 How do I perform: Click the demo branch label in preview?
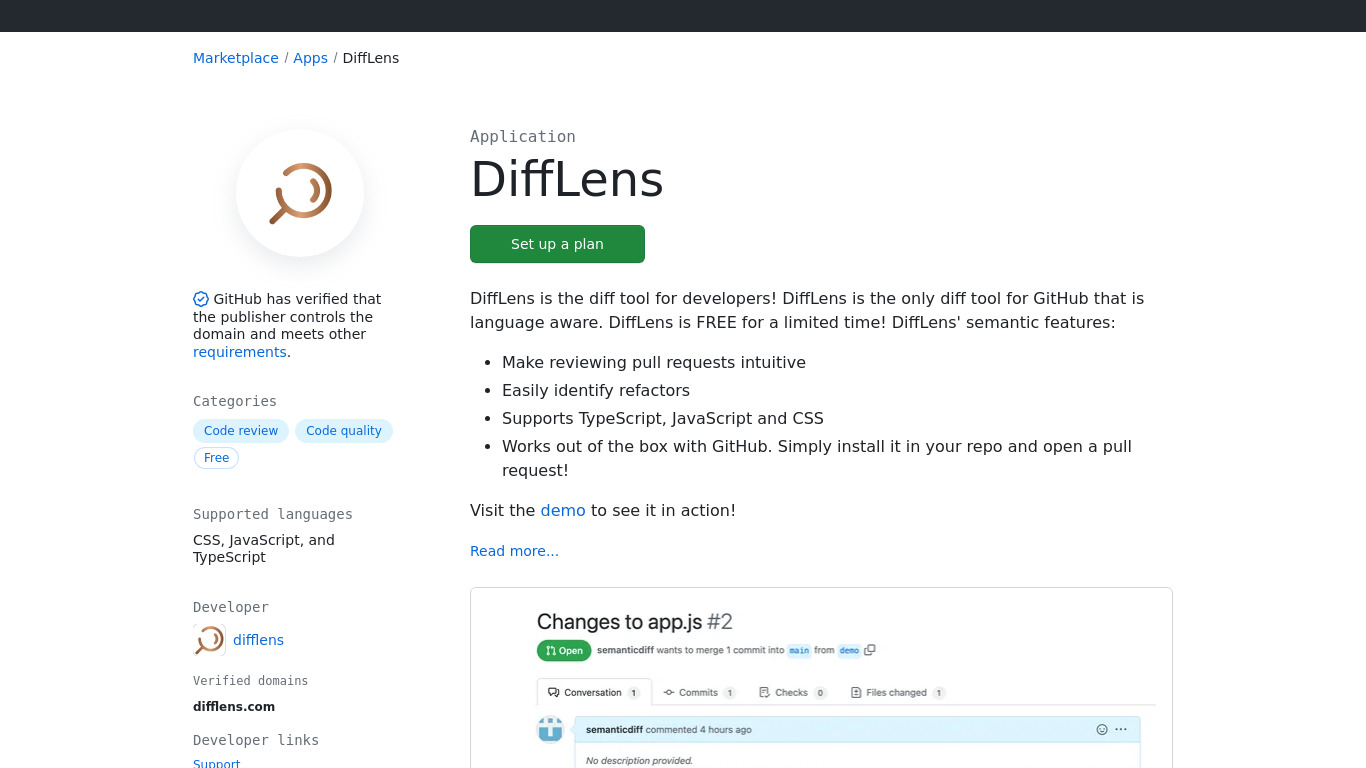849,650
